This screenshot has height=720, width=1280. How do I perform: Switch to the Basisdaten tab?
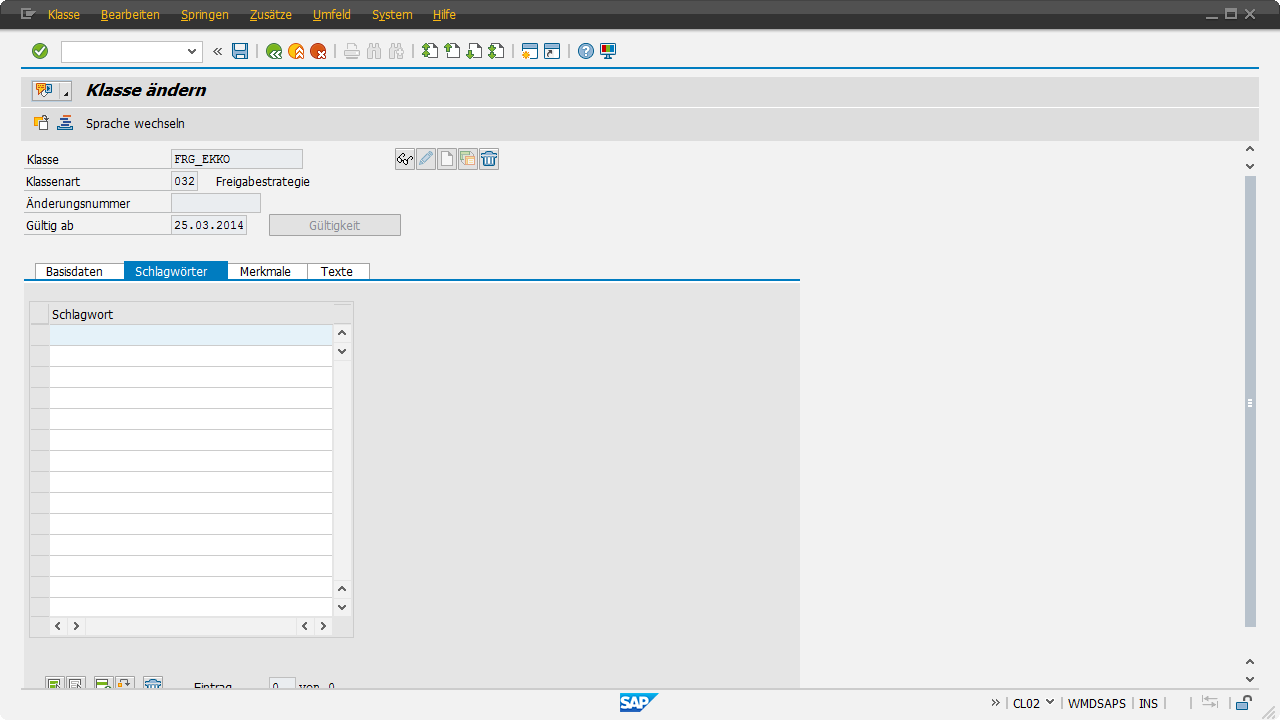pyautogui.click(x=74, y=271)
